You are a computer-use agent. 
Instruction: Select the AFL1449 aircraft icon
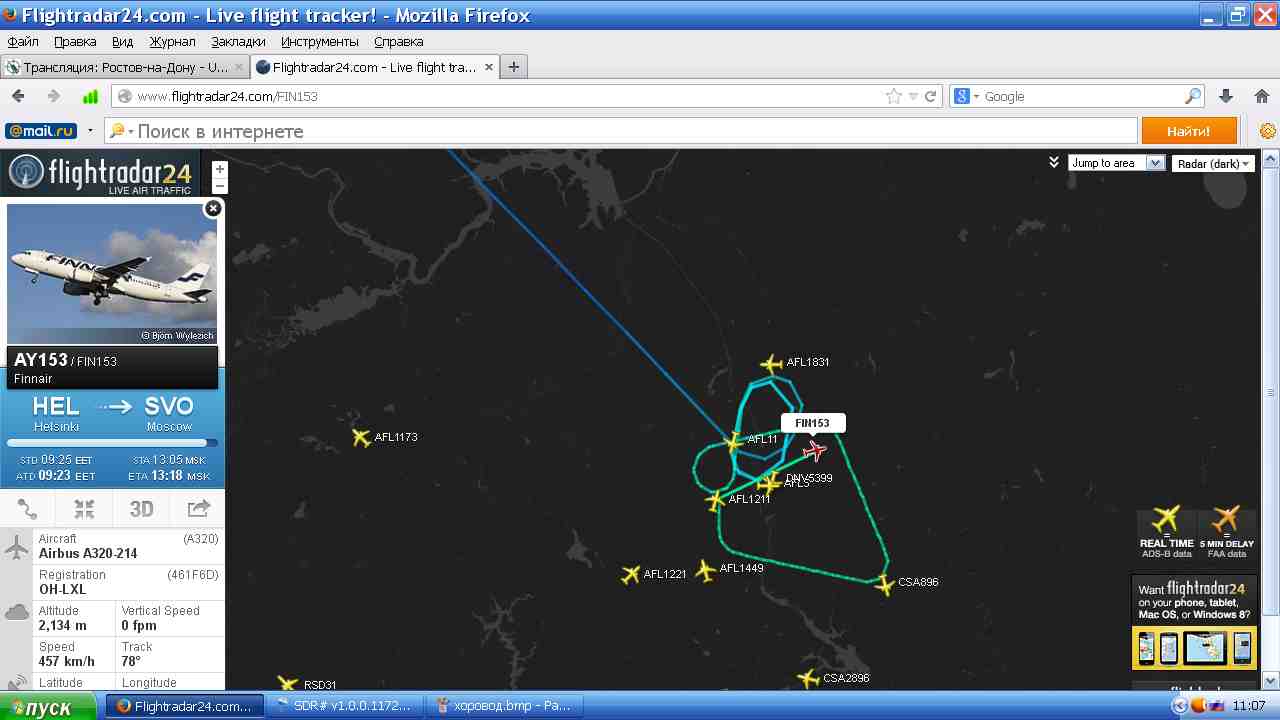point(705,571)
